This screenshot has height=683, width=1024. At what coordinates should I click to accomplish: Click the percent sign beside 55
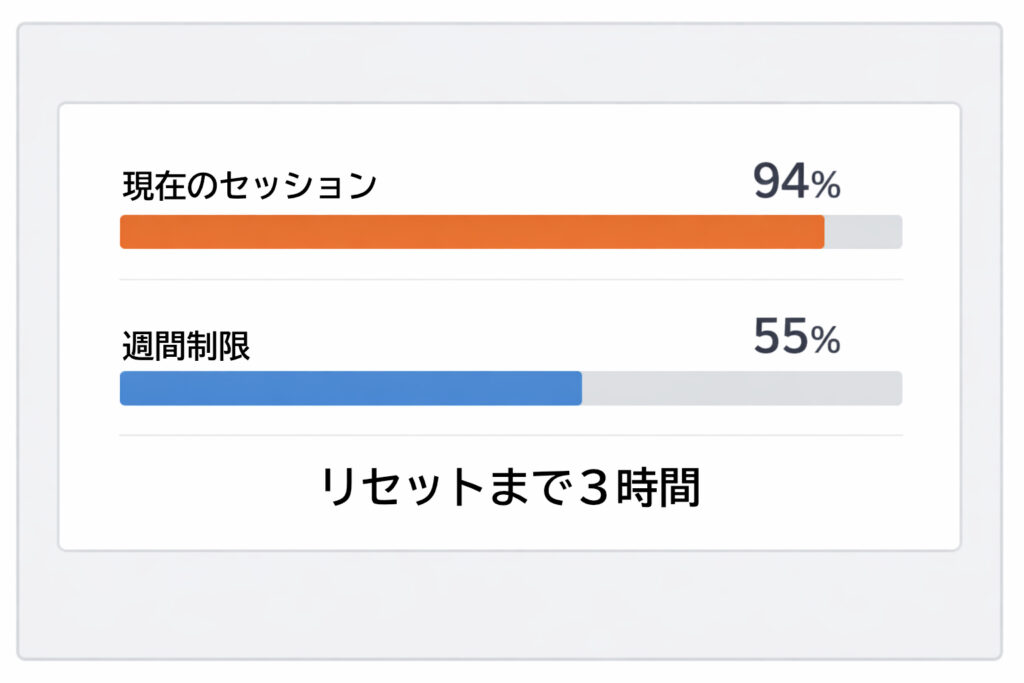coord(826,342)
